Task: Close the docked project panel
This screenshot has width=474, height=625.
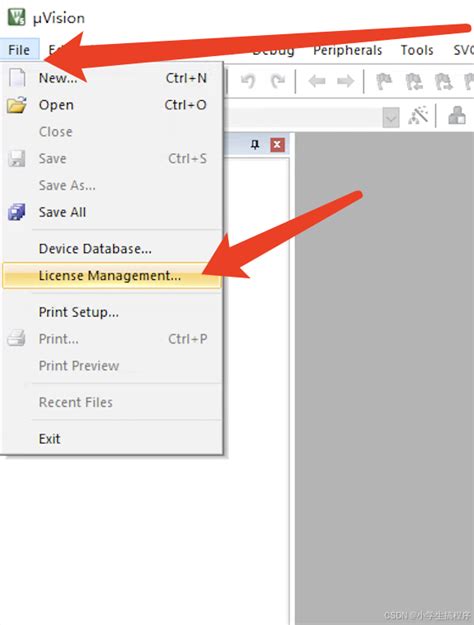Action: click(x=277, y=145)
